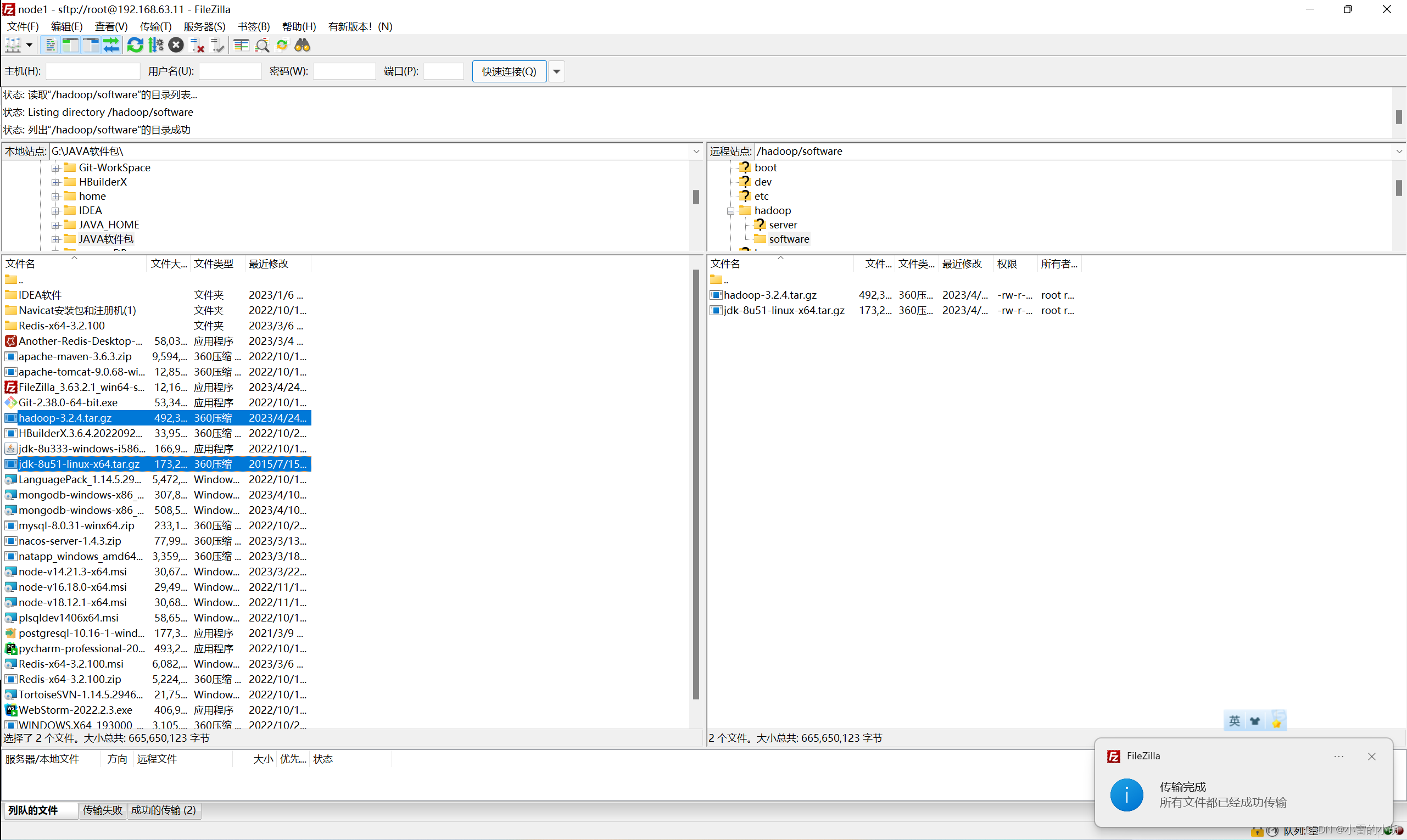Screen dimensions: 1407x840
Task: Open the 查看(V) menu
Action: pyautogui.click(x=111, y=26)
